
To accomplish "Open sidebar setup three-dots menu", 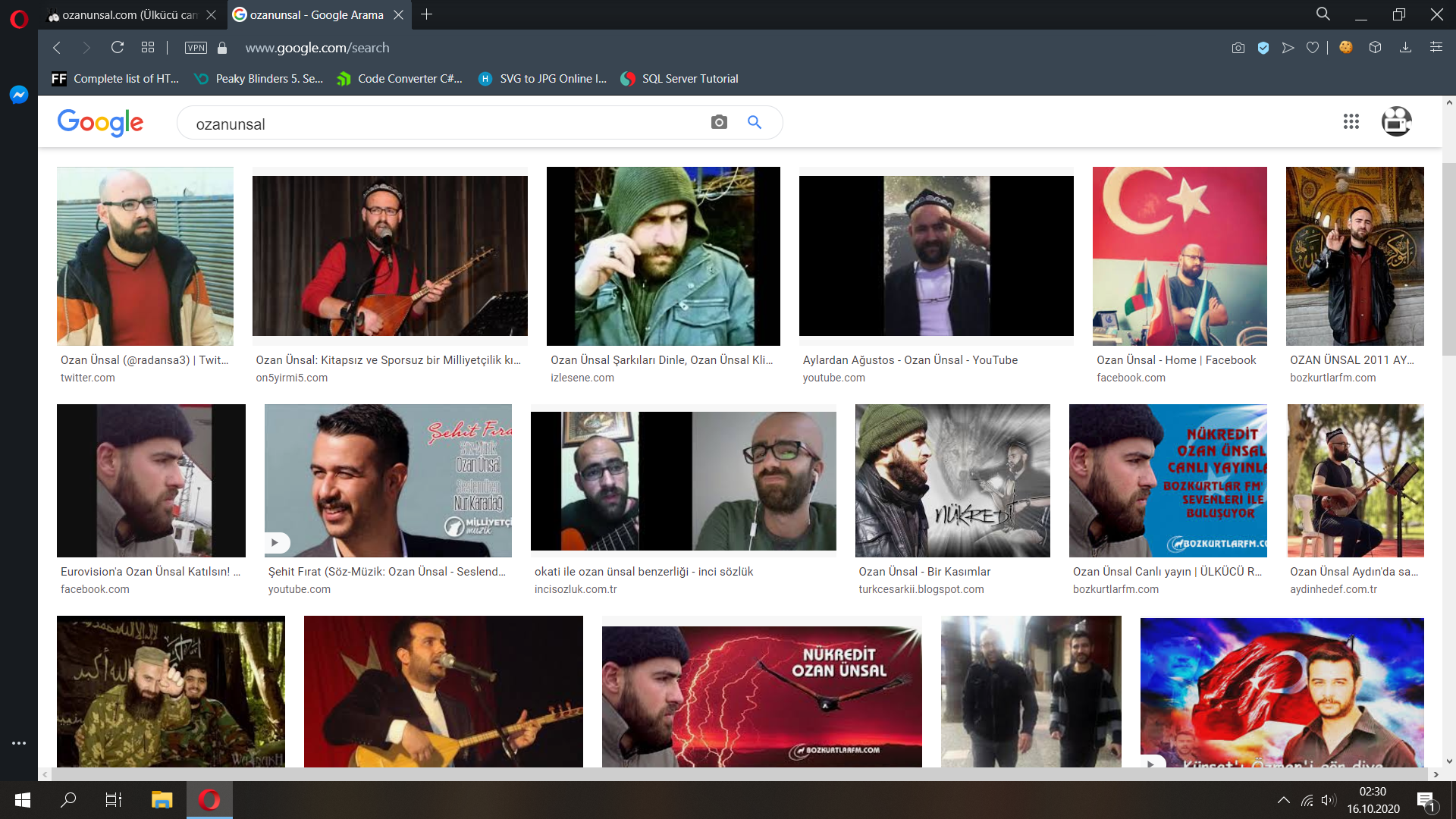I will pos(19,743).
